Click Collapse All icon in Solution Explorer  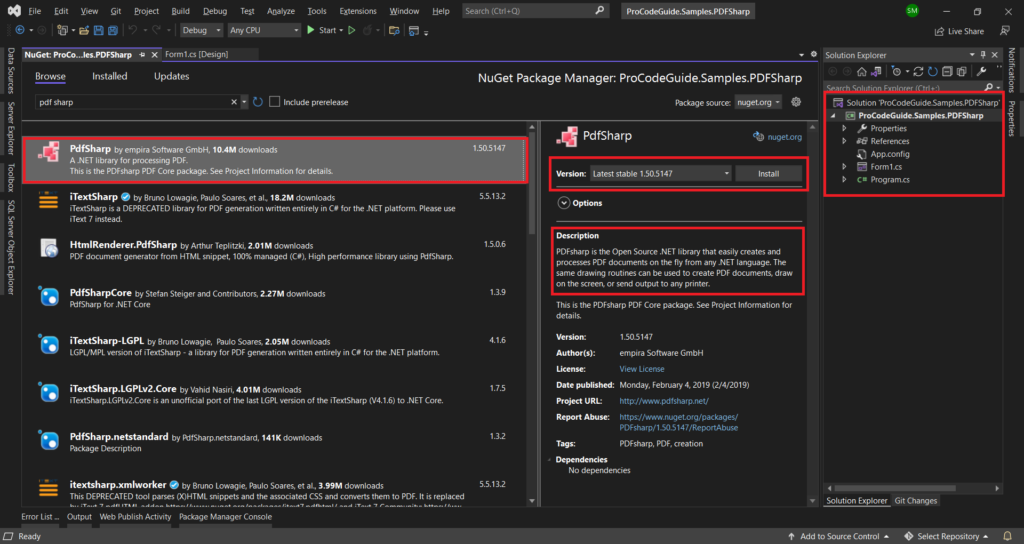(x=947, y=71)
